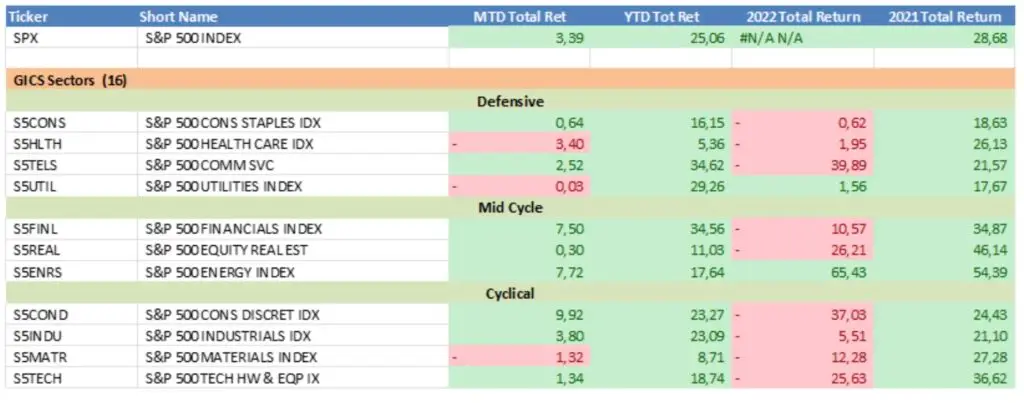The image size is (1024, 403).
Task: Click the S5FINL MTD value 7,50
Action: pyautogui.click(x=558, y=229)
